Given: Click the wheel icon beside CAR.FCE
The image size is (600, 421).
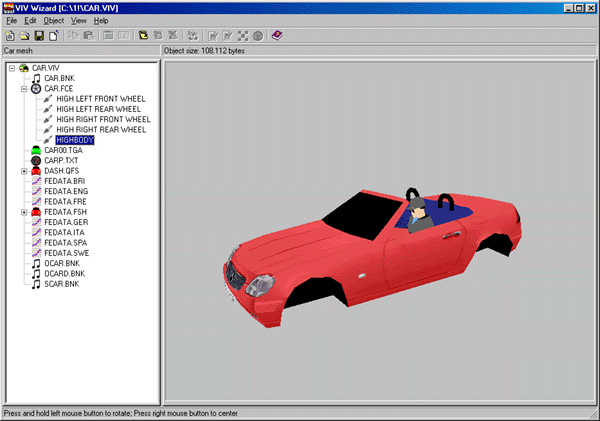Looking at the screenshot, I should 36,88.
